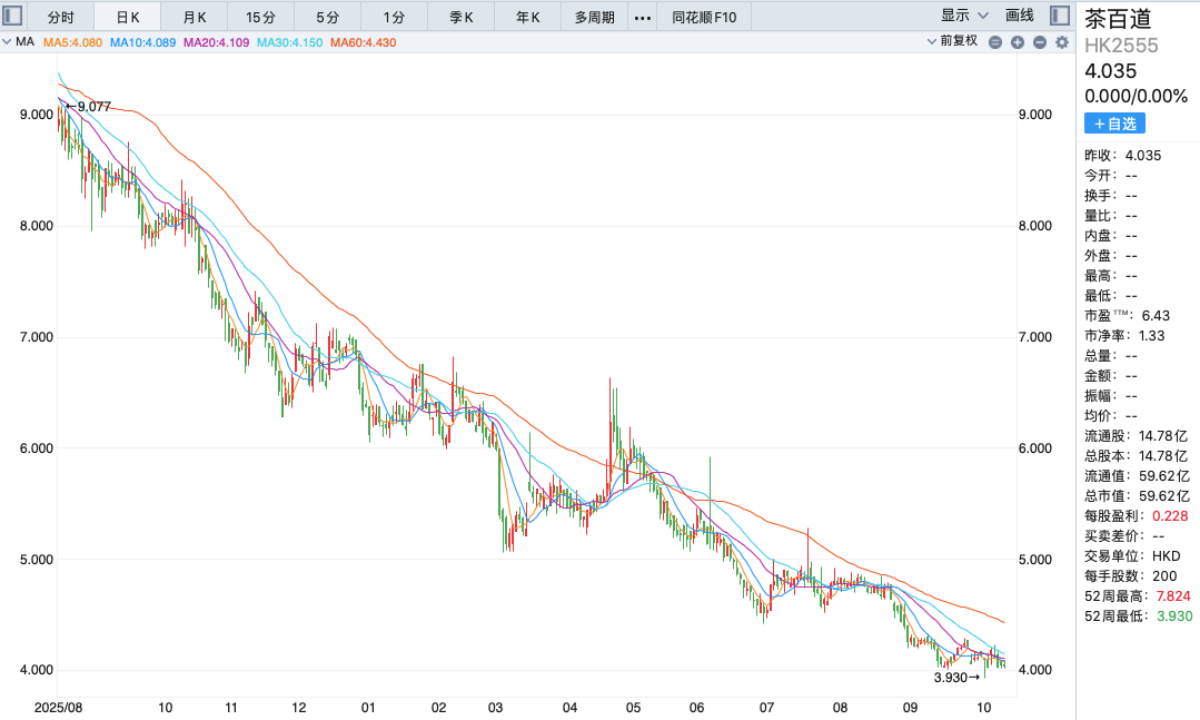Click the 画线 drawing tool button
This screenshot has height=720, width=1200.
[1019, 16]
